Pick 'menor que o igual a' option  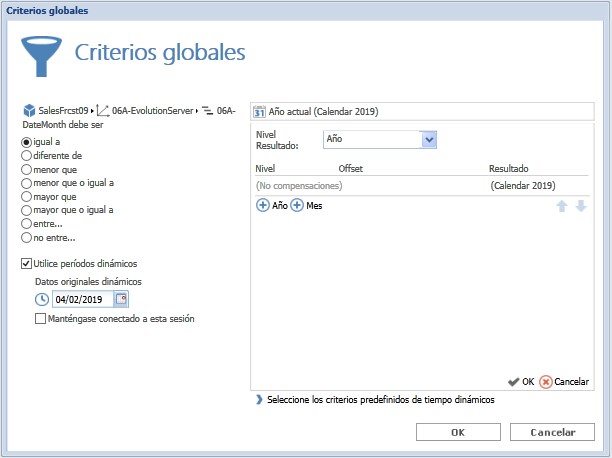click(x=27, y=183)
